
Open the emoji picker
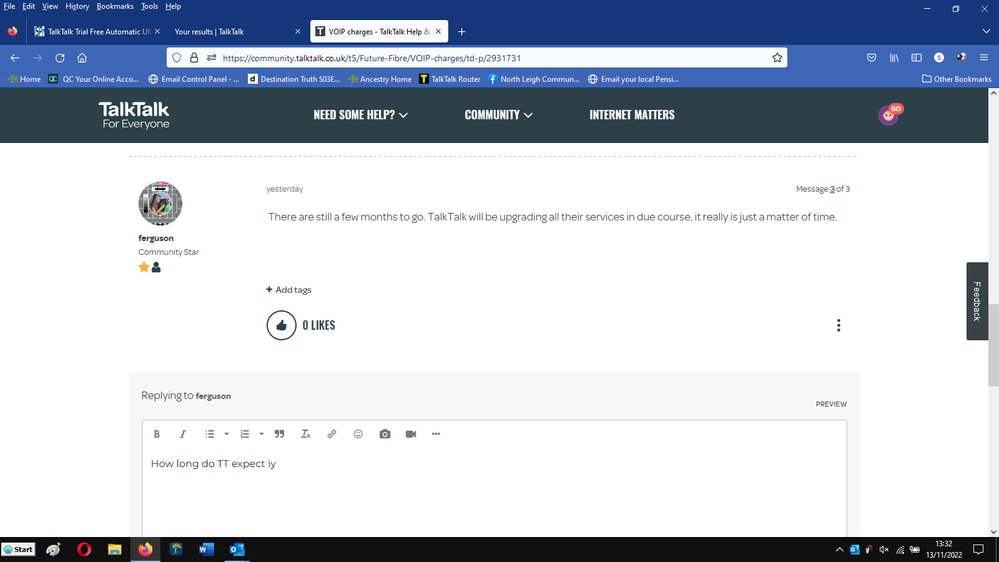click(358, 434)
